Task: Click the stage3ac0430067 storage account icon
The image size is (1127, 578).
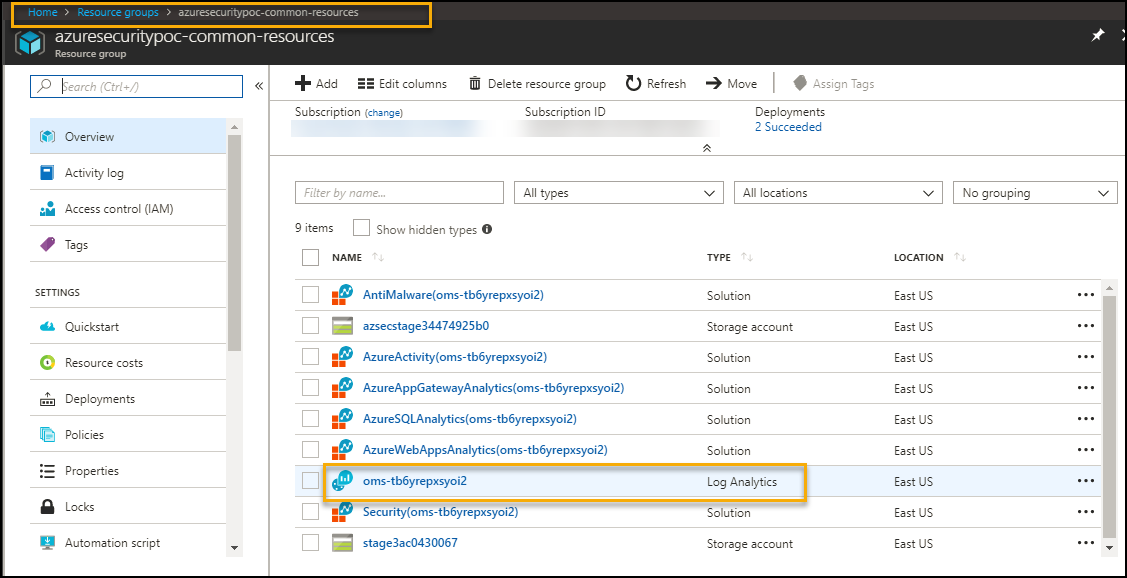Action: click(x=343, y=543)
